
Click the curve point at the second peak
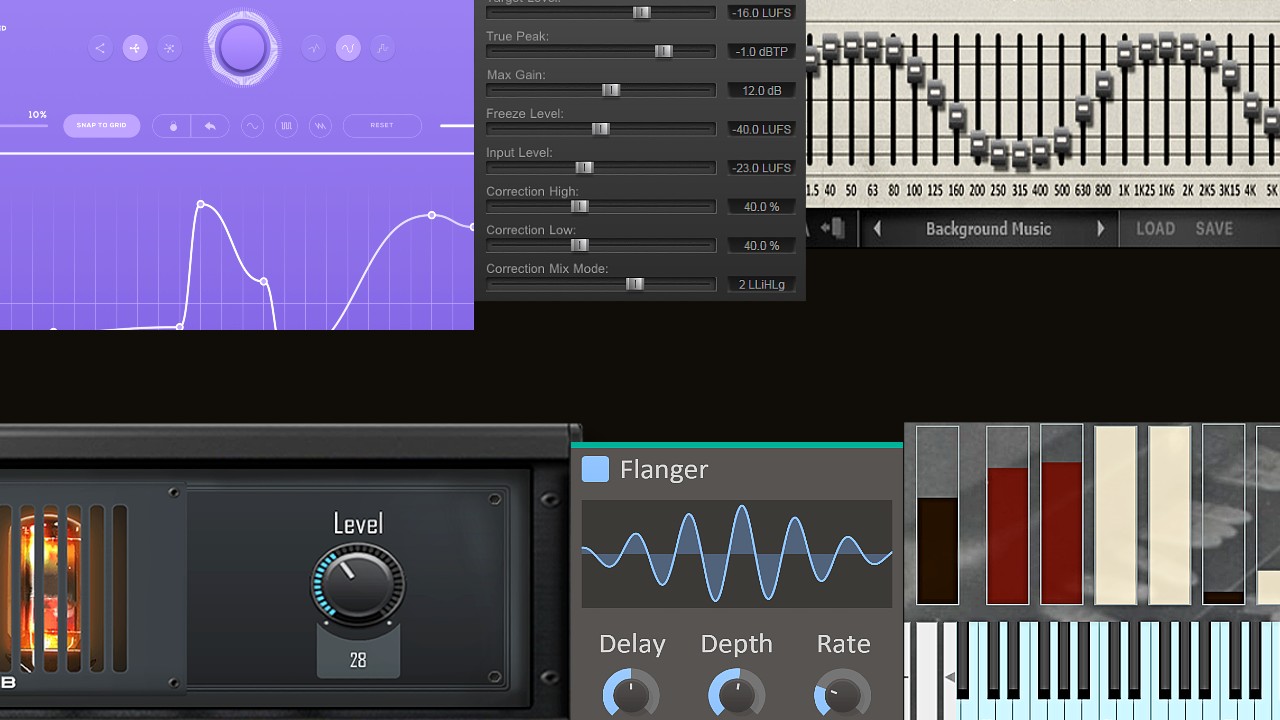pyautogui.click(x=432, y=215)
